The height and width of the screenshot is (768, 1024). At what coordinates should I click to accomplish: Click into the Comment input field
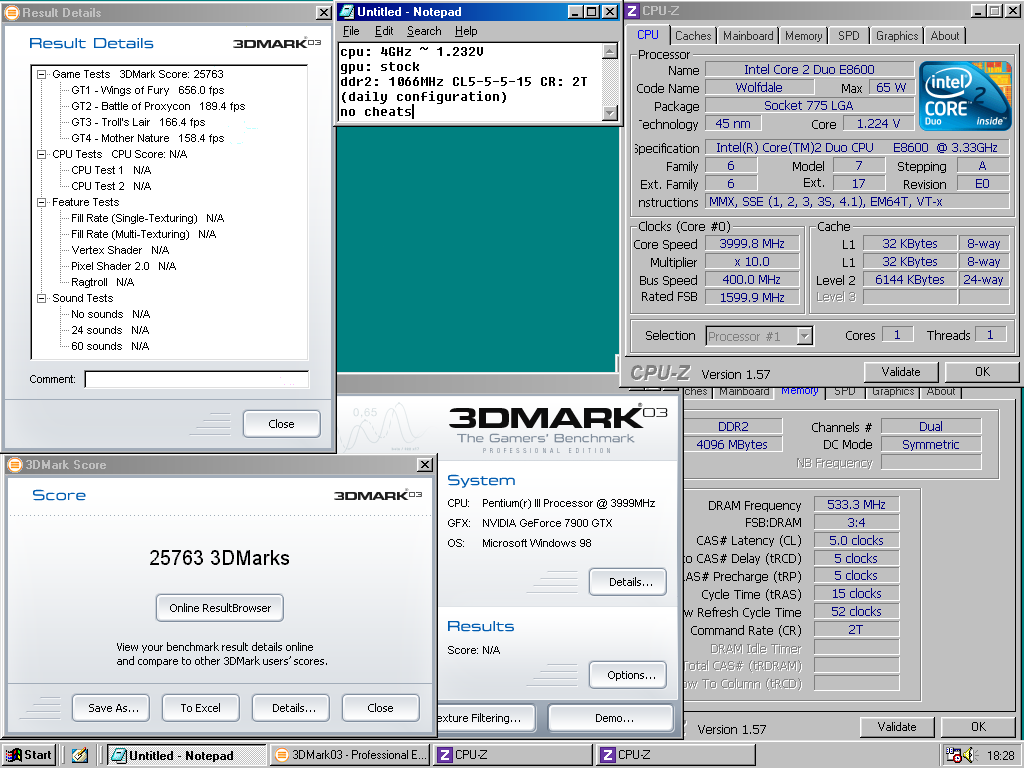(197, 379)
